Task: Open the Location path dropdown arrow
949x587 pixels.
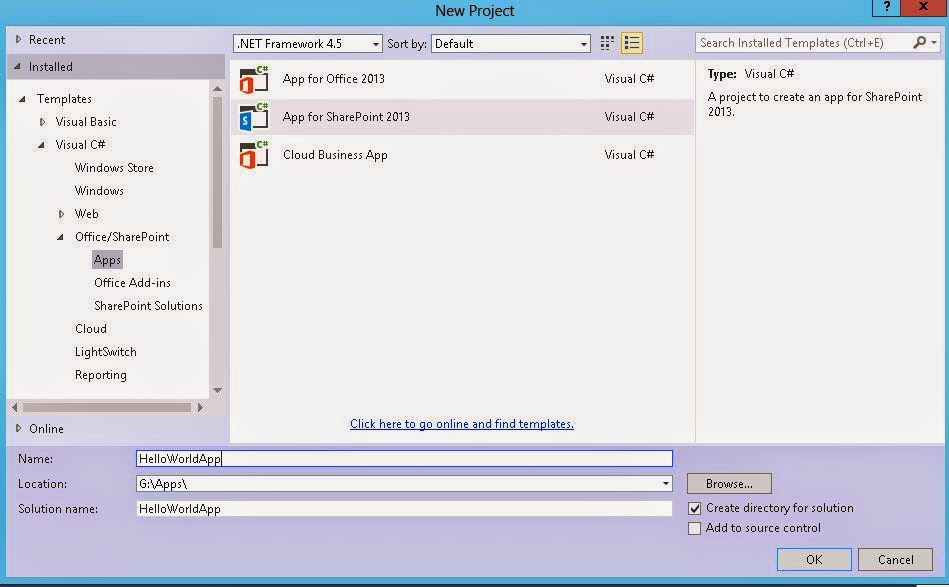Action: pos(666,484)
